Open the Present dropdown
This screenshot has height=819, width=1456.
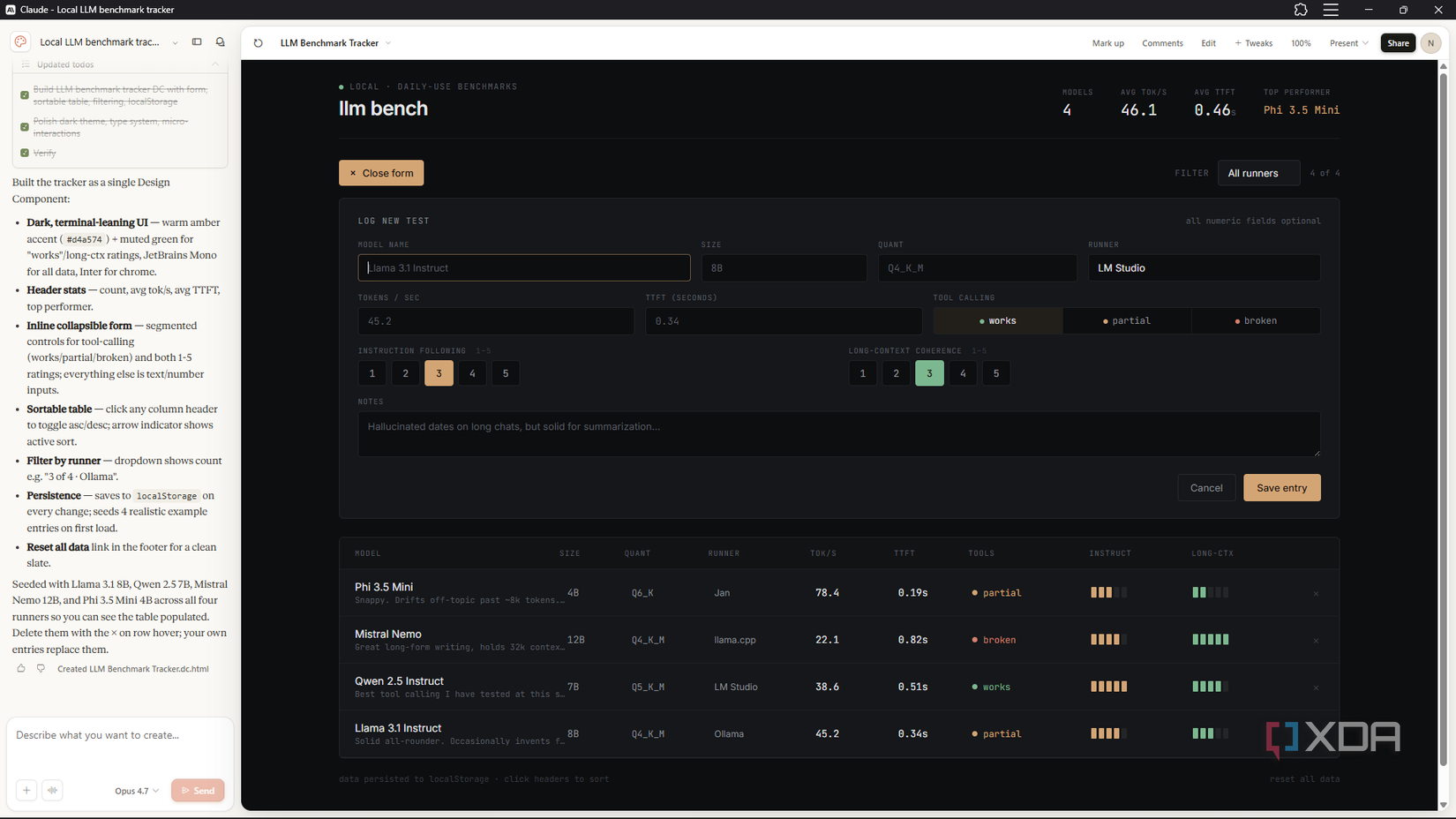1349,43
